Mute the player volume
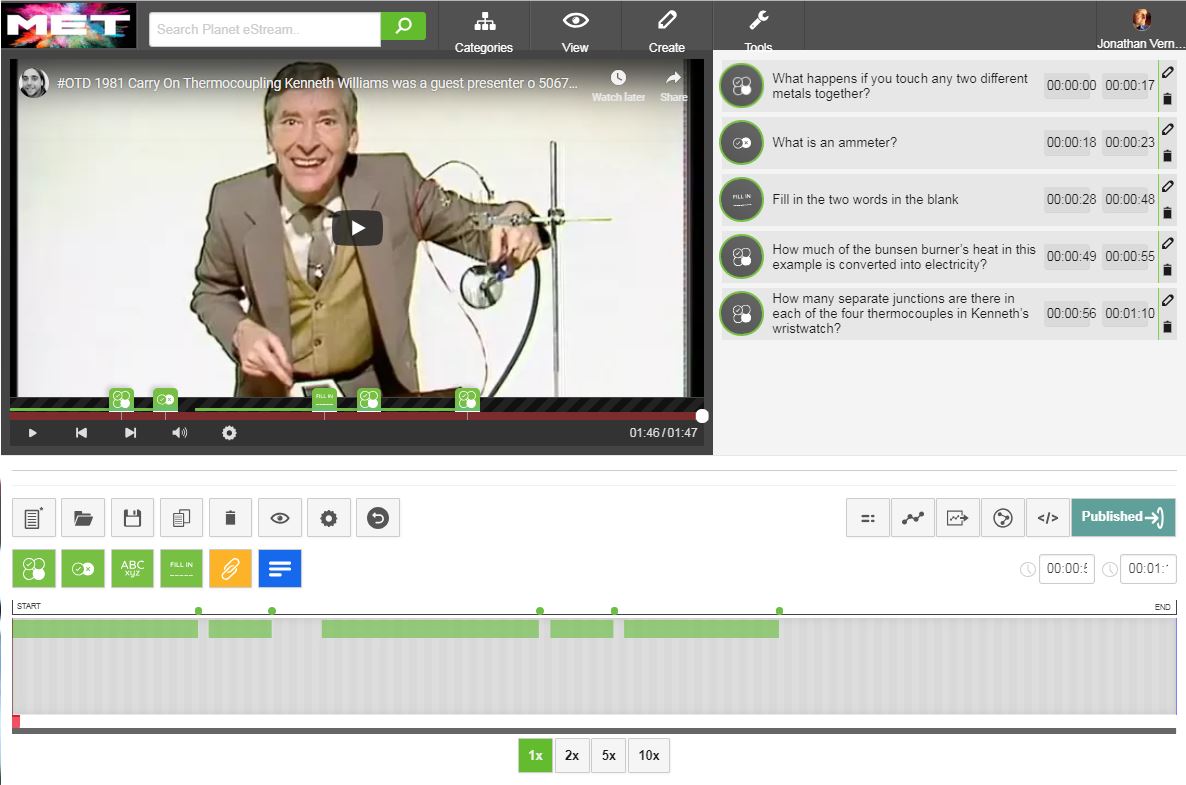1186x785 pixels. 179,433
